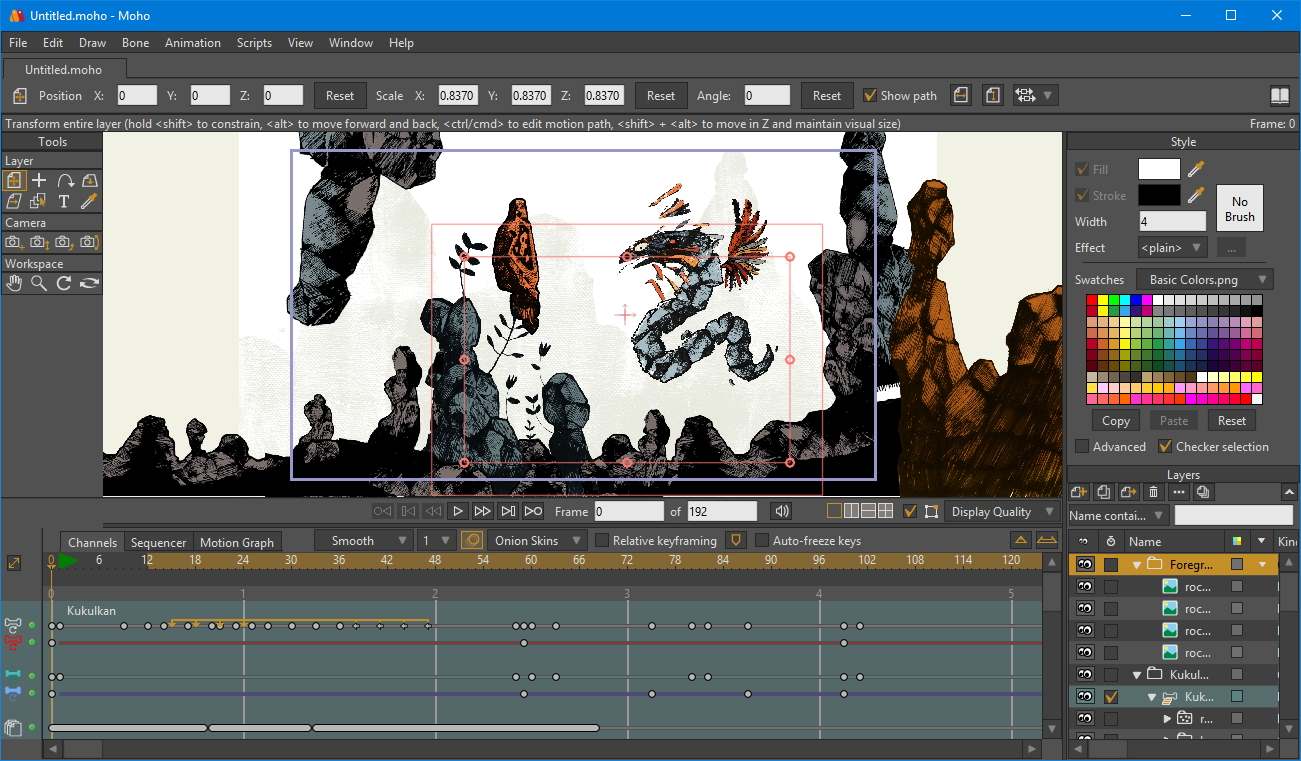Click the white Fill color swatch
Viewport: 1301px width, 761px height.
coord(1159,170)
